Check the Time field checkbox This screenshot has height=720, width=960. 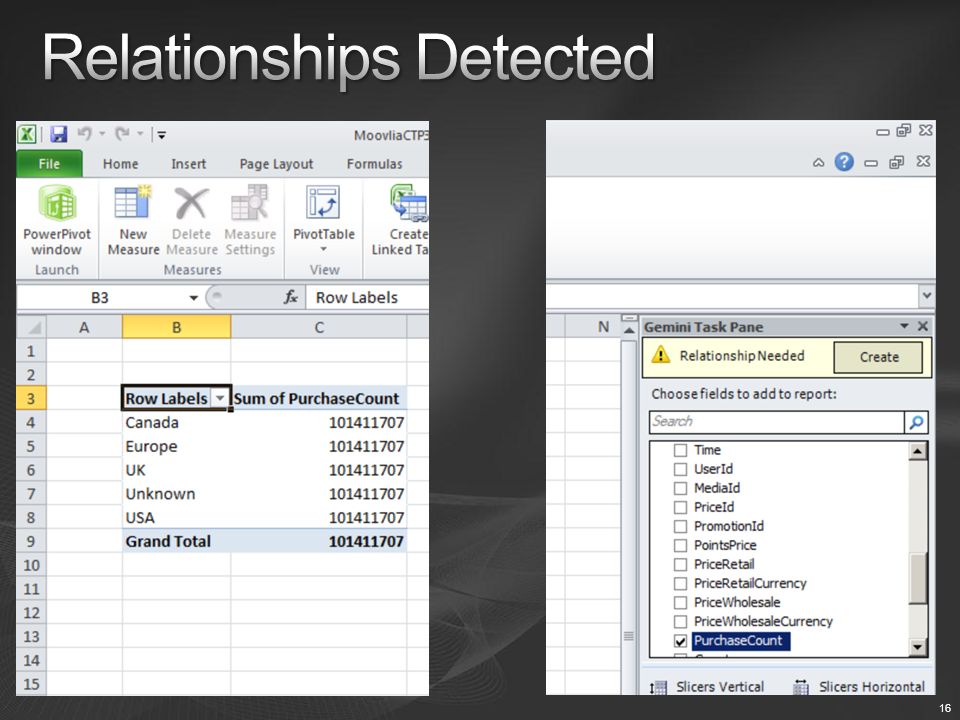tap(680, 451)
